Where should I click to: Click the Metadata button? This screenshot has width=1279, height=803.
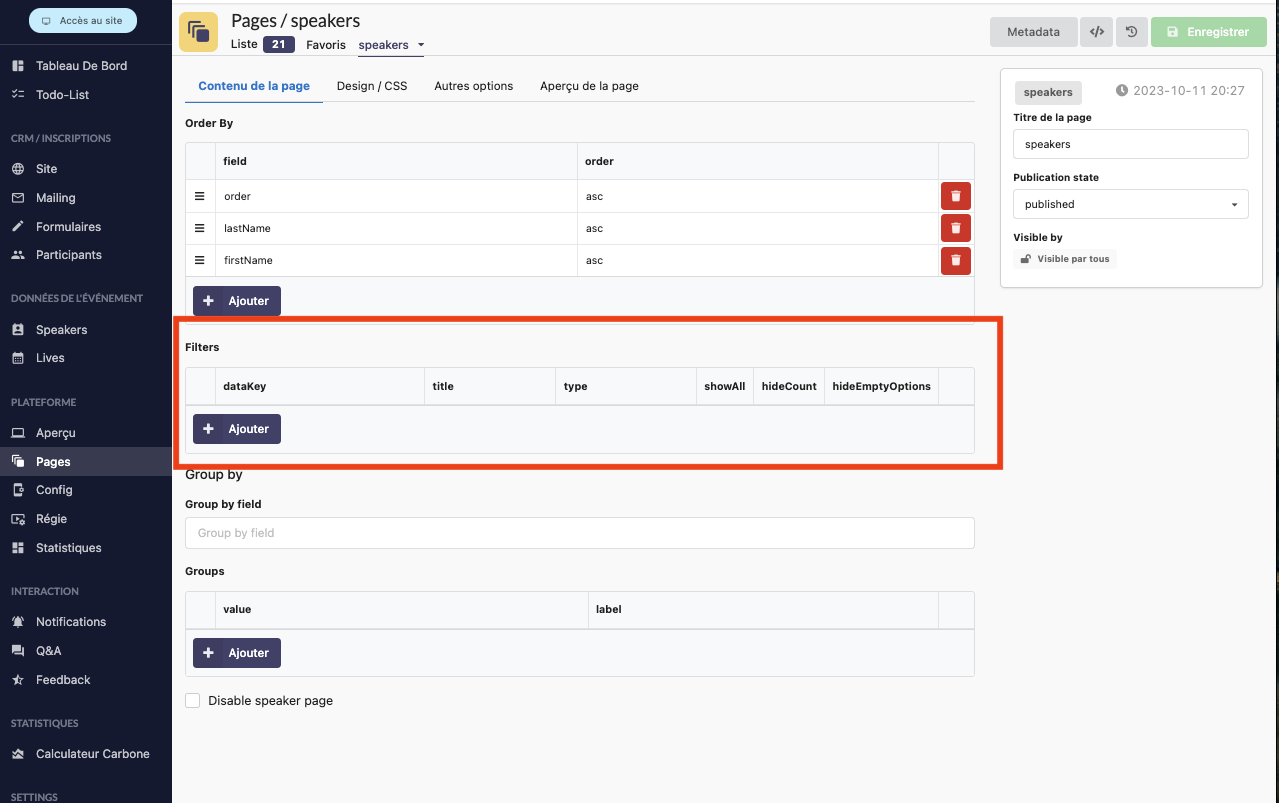pos(1033,32)
